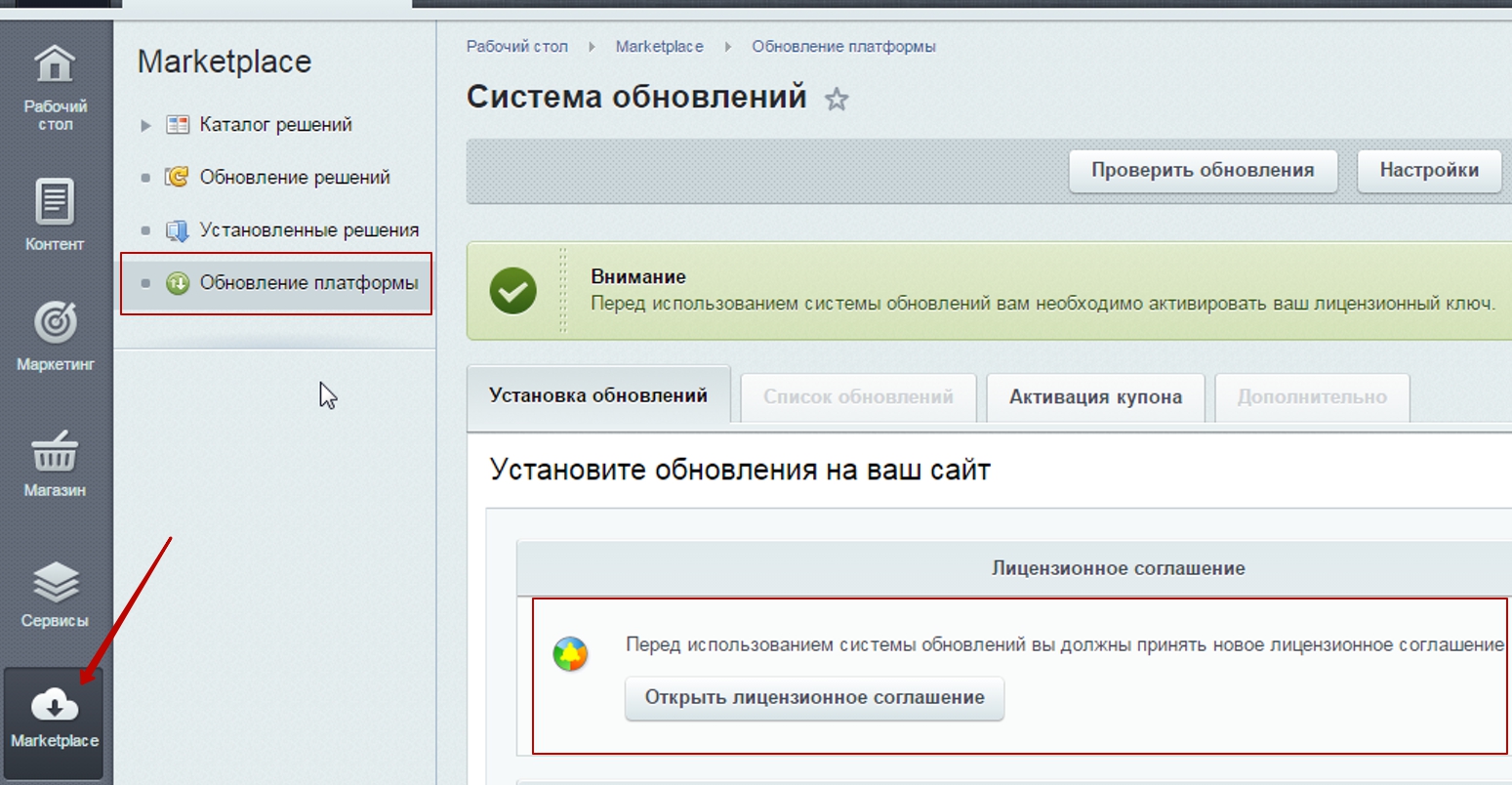Click the Проверить обновления button
The image size is (1512, 785).
point(1203,171)
